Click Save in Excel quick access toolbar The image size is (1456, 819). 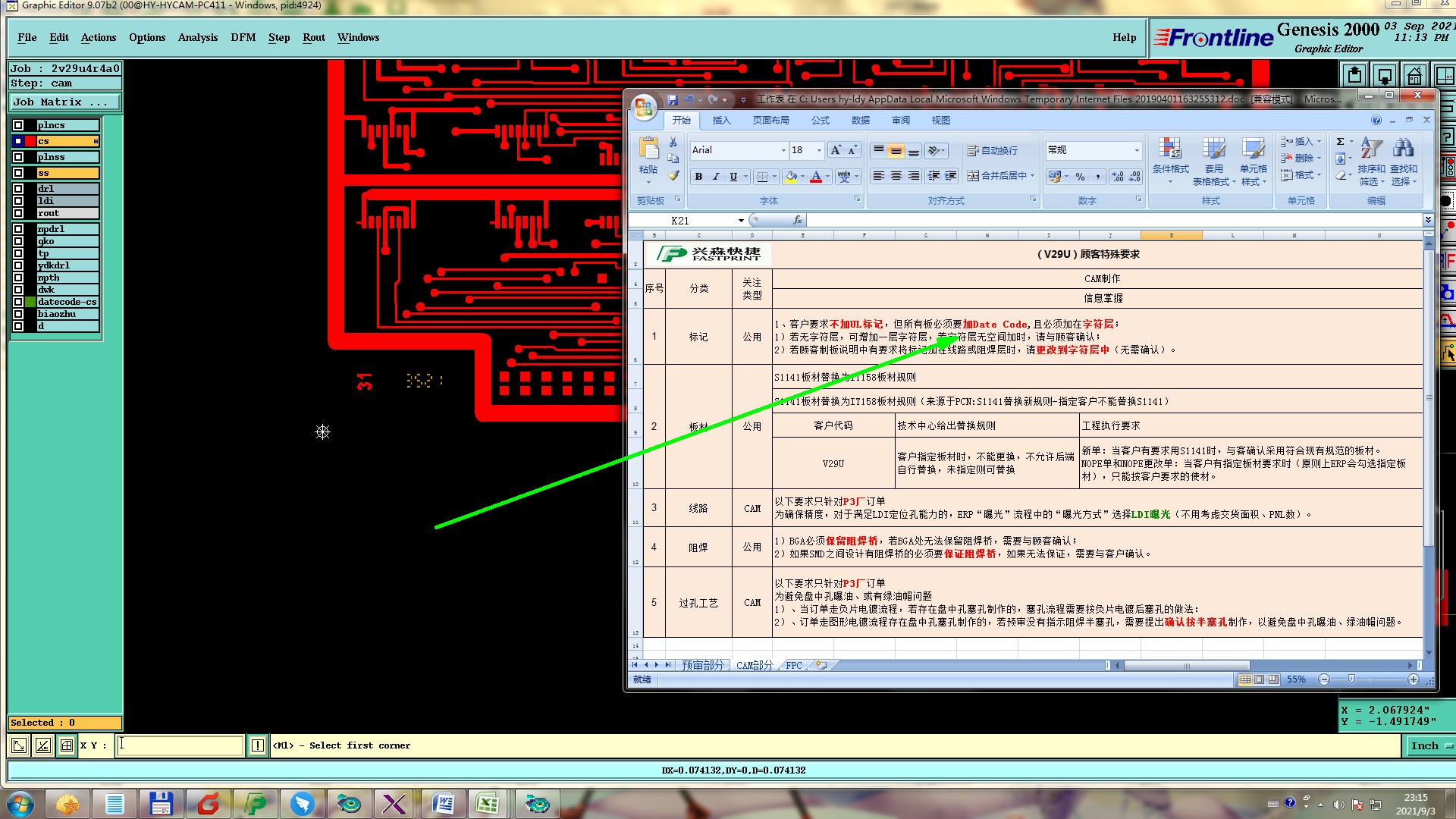pyautogui.click(x=672, y=99)
